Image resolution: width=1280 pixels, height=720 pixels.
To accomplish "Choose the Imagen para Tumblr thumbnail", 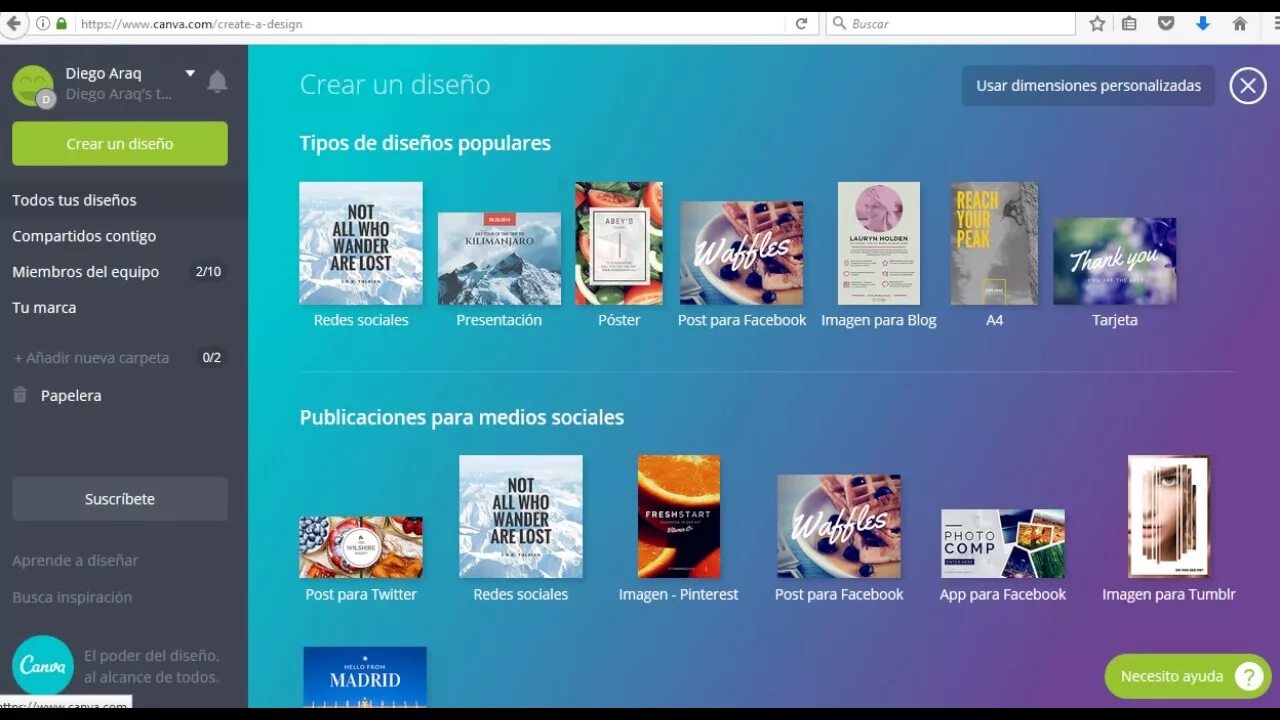I will click(x=1169, y=517).
